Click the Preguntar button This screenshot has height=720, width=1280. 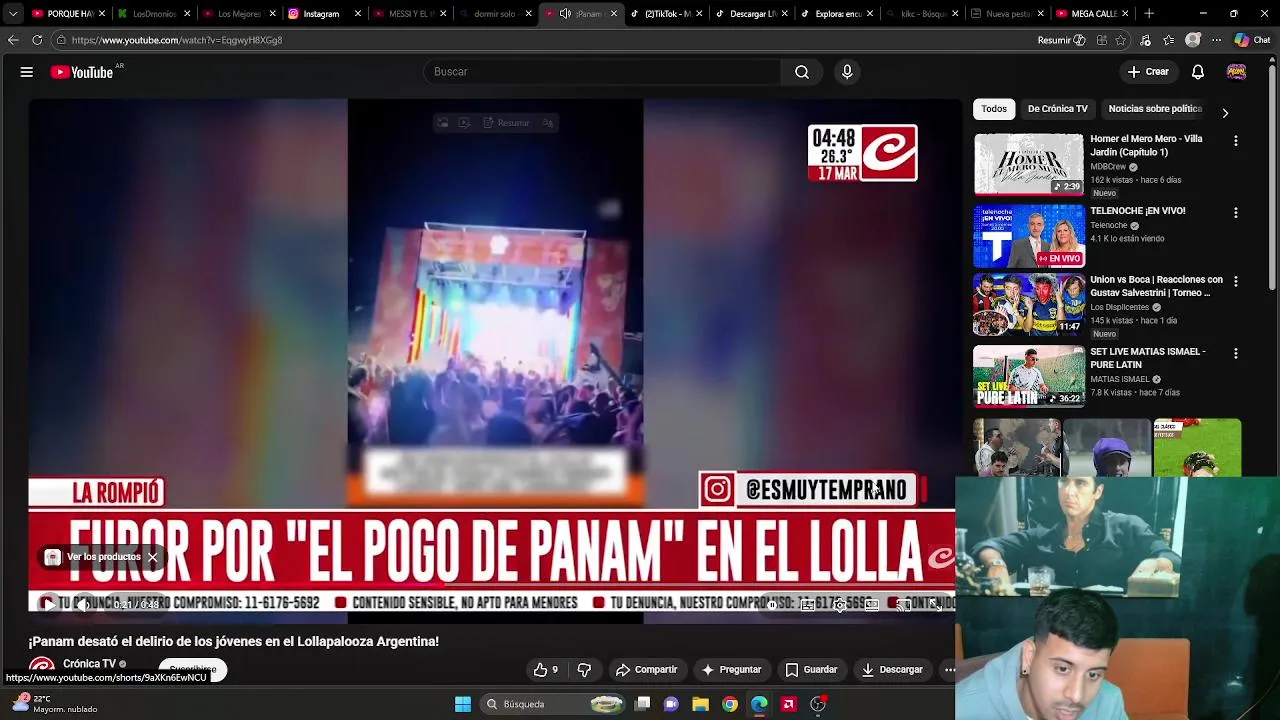pos(732,670)
